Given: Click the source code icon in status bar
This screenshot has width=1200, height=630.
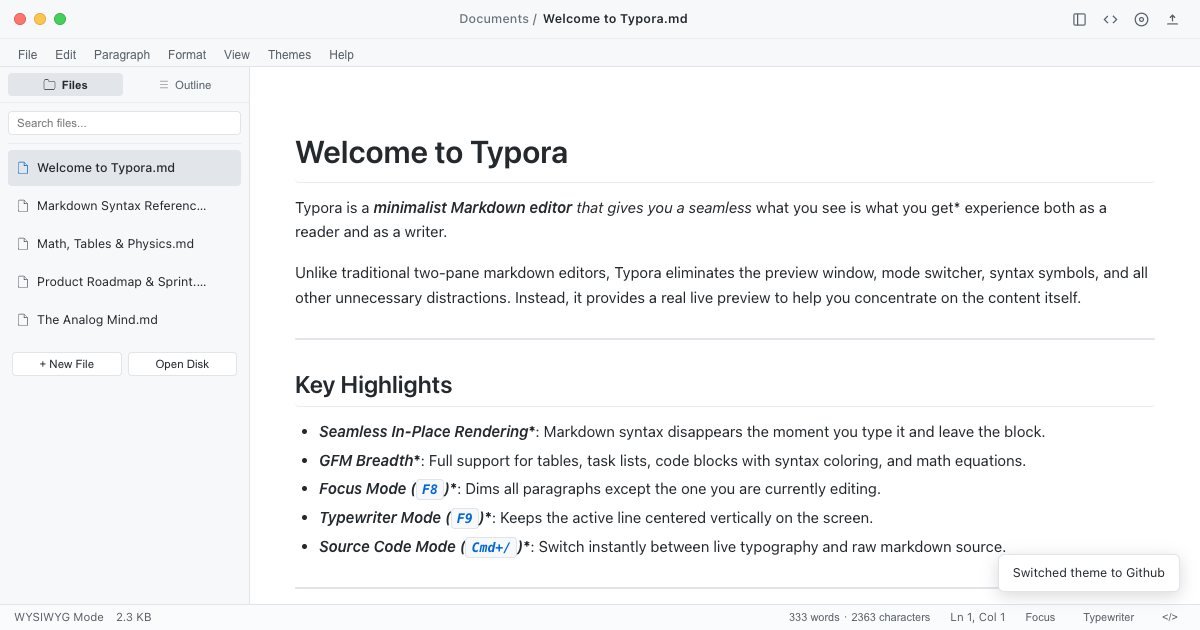Looking at the screenshot, I should coord(1169,617).
